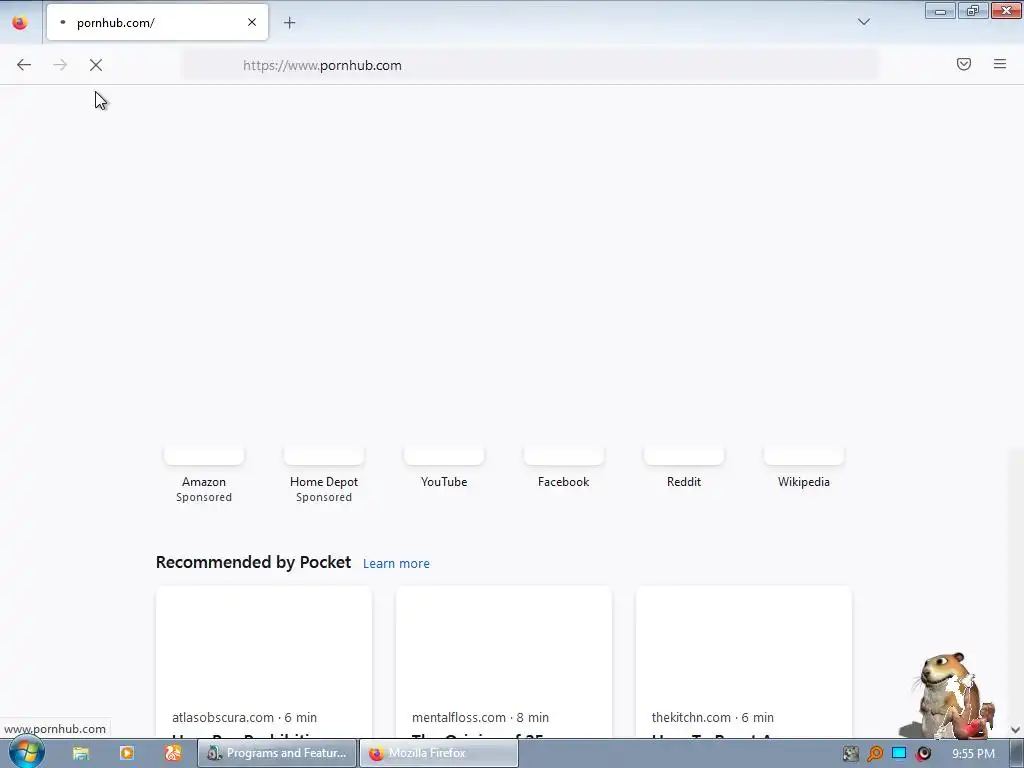Focus the URL address bar
Screen dimensions: 1024x768
click(530, 65)
